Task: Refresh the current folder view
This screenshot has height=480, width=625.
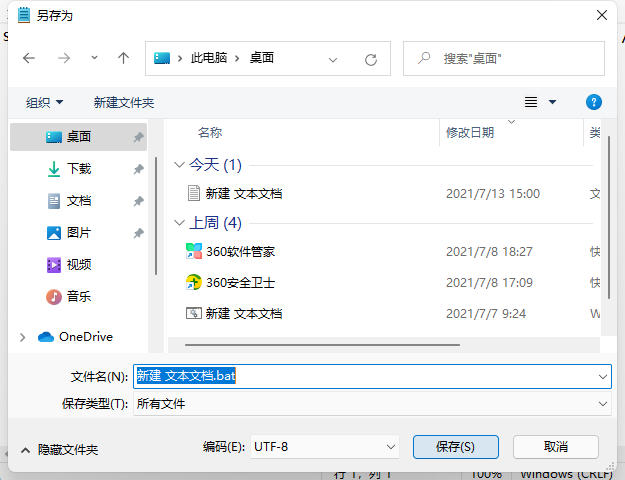Action: coord(371,59)
